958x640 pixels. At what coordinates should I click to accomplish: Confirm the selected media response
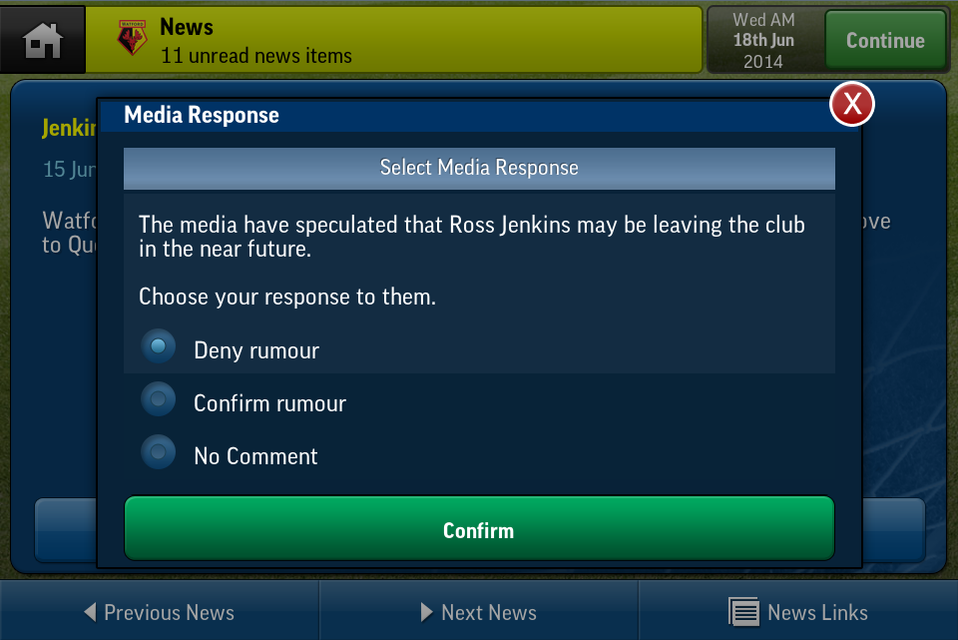(x=479, y=529)
